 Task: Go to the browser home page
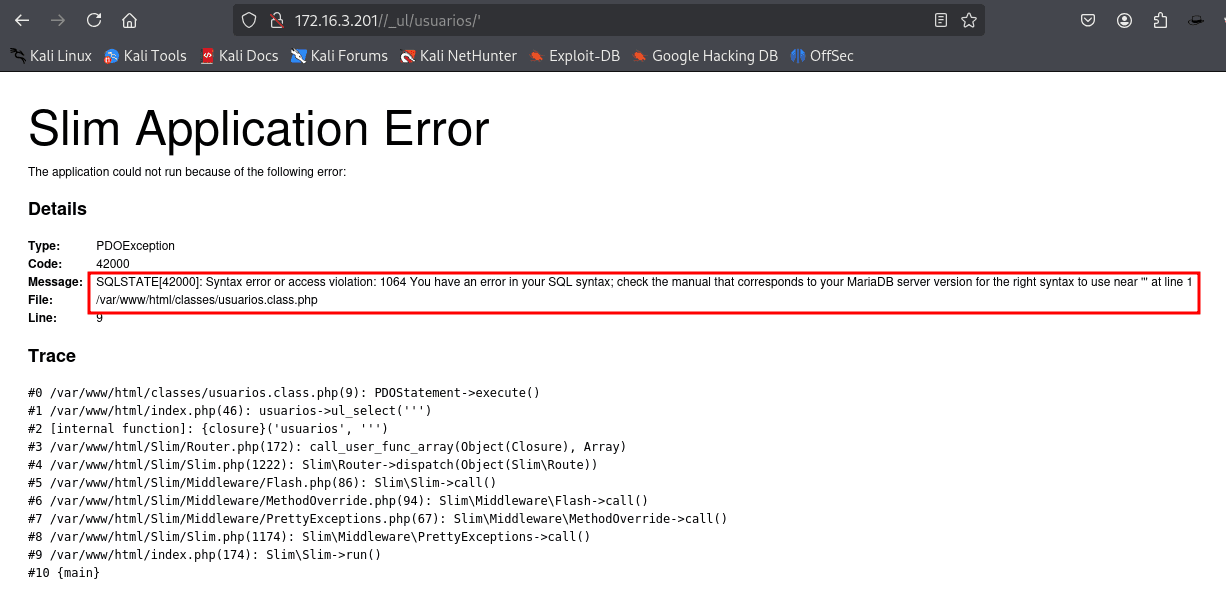coord(129,20)
